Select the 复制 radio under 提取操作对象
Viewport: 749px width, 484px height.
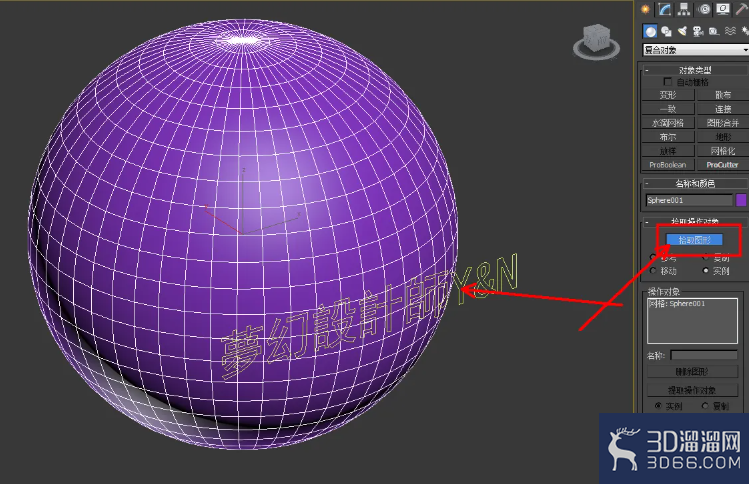[706, 406]
